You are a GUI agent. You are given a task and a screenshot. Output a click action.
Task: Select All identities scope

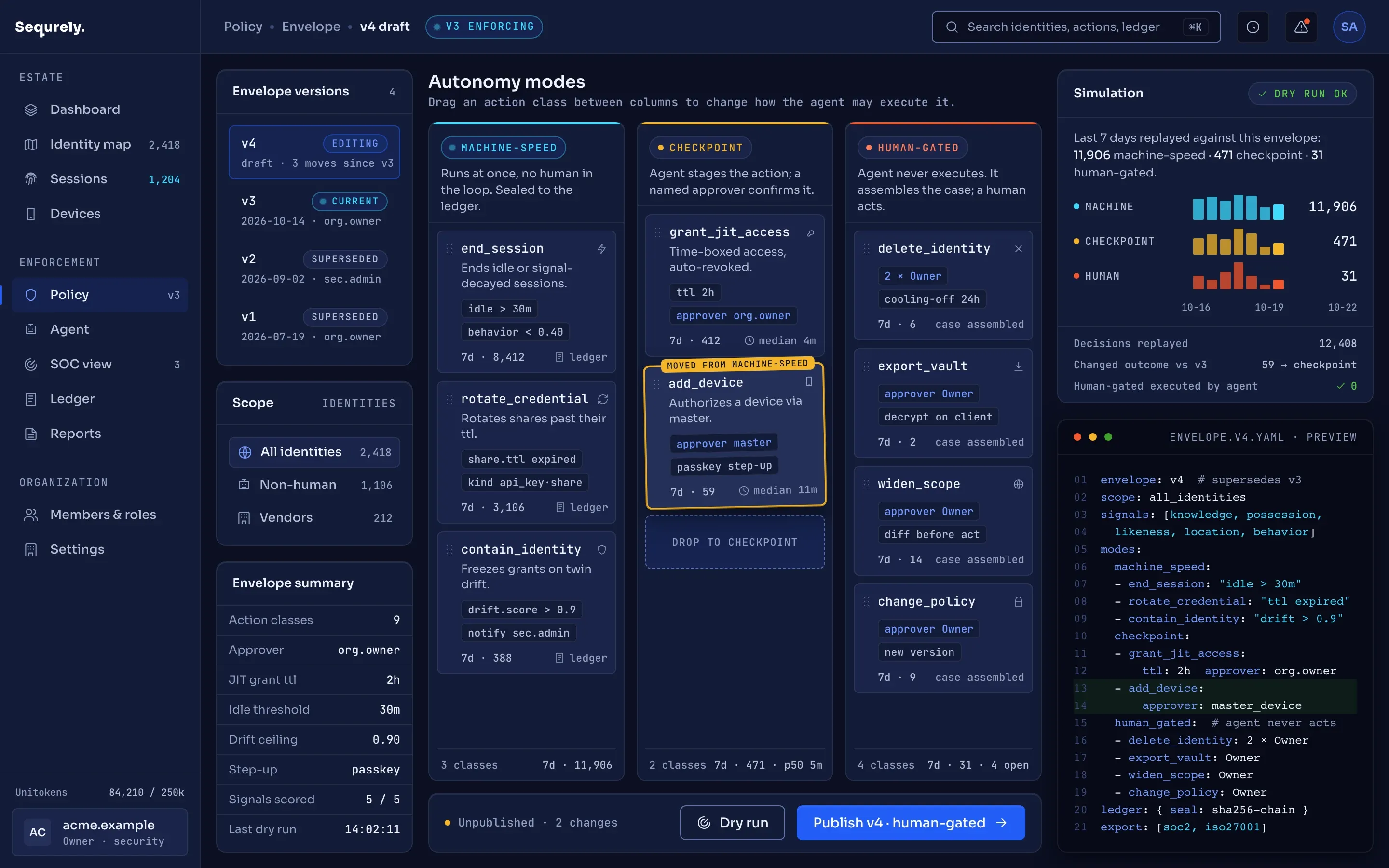(x=314, y=452)
